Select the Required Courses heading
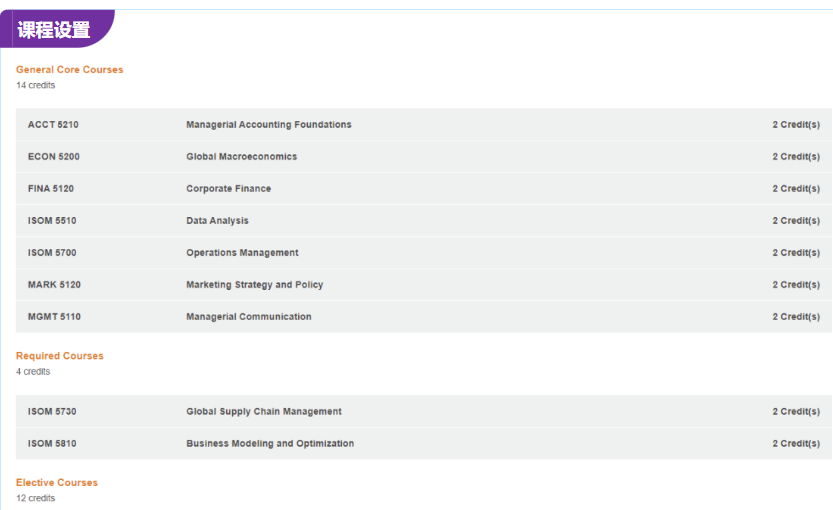This screenshot has height=510, width=833. (59, 356)
